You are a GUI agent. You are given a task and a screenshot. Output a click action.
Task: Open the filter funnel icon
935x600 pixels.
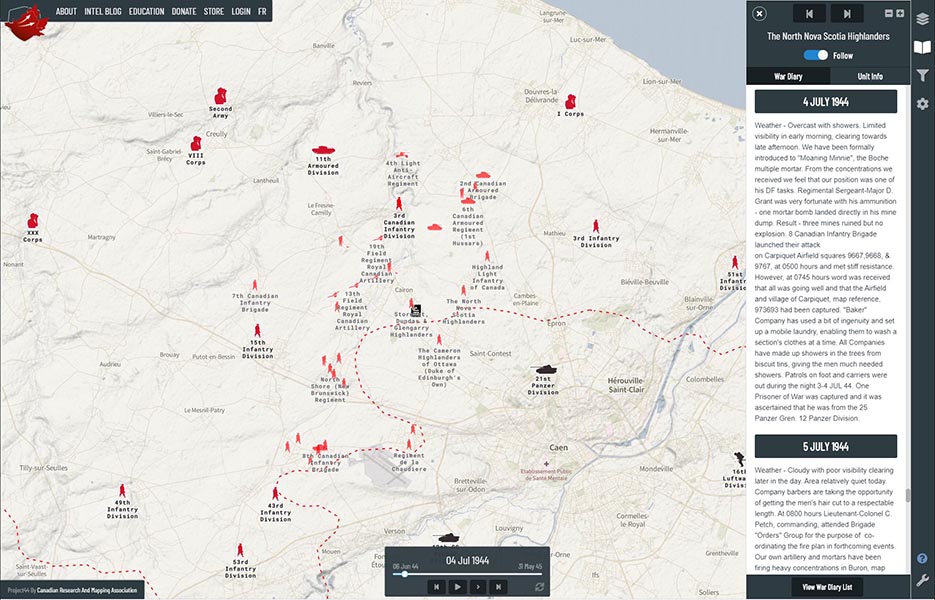coord(922,76)
